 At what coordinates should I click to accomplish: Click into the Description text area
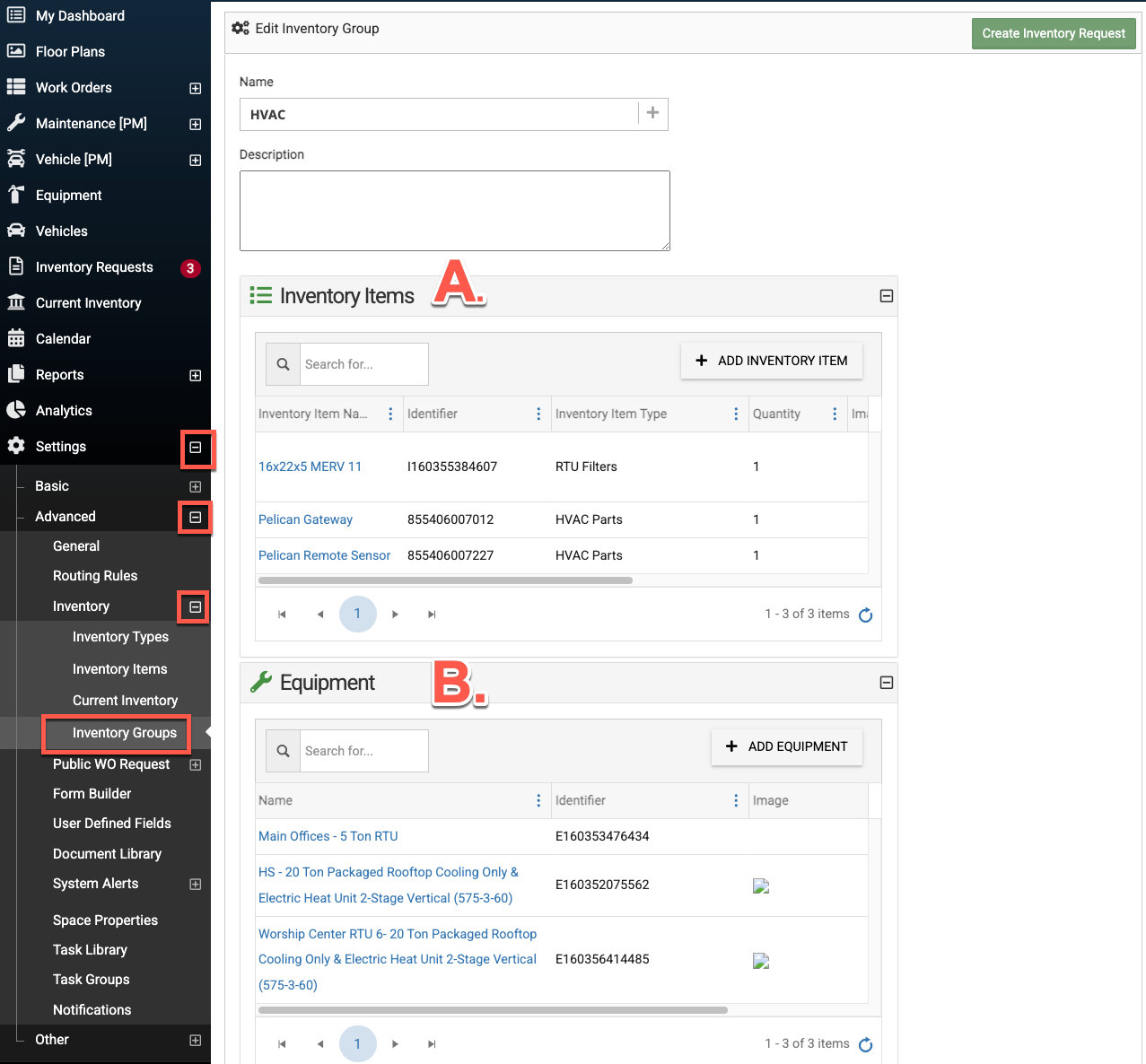click(454, 211)
